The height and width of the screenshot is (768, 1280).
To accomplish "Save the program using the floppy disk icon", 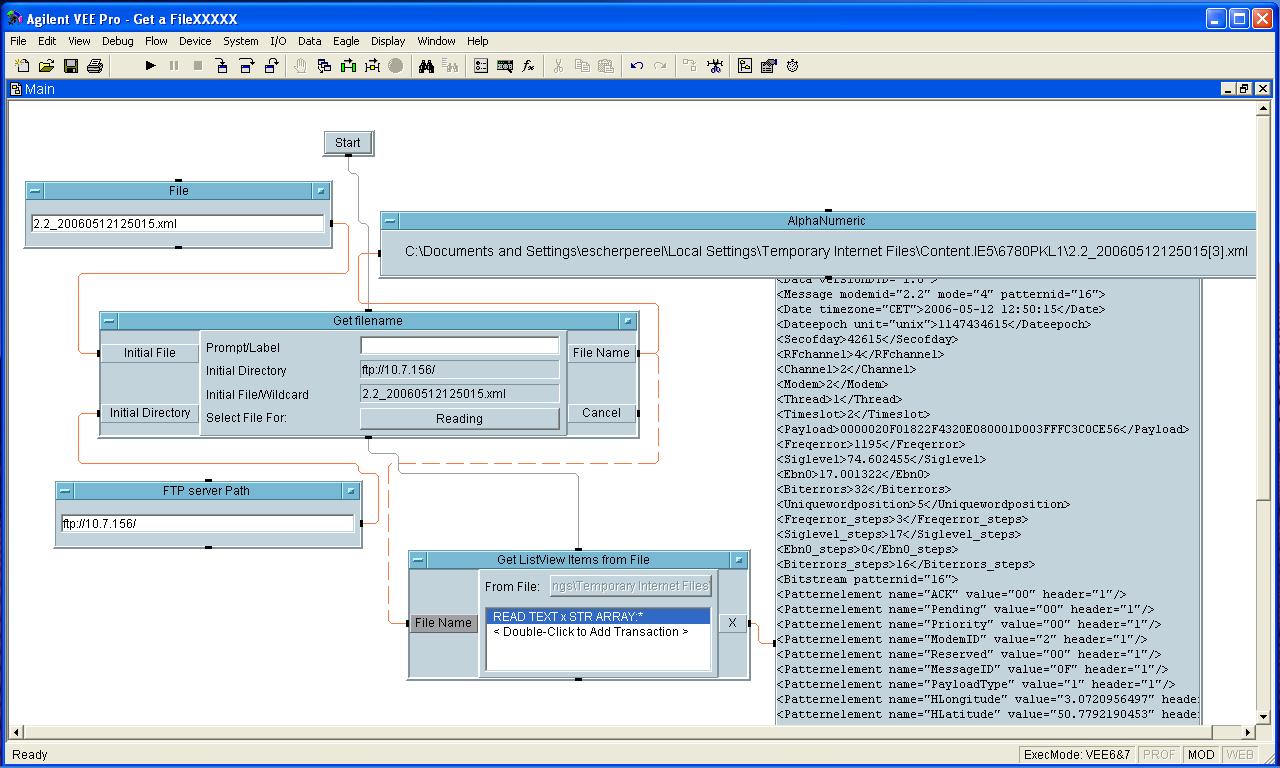I will point(70,66).
